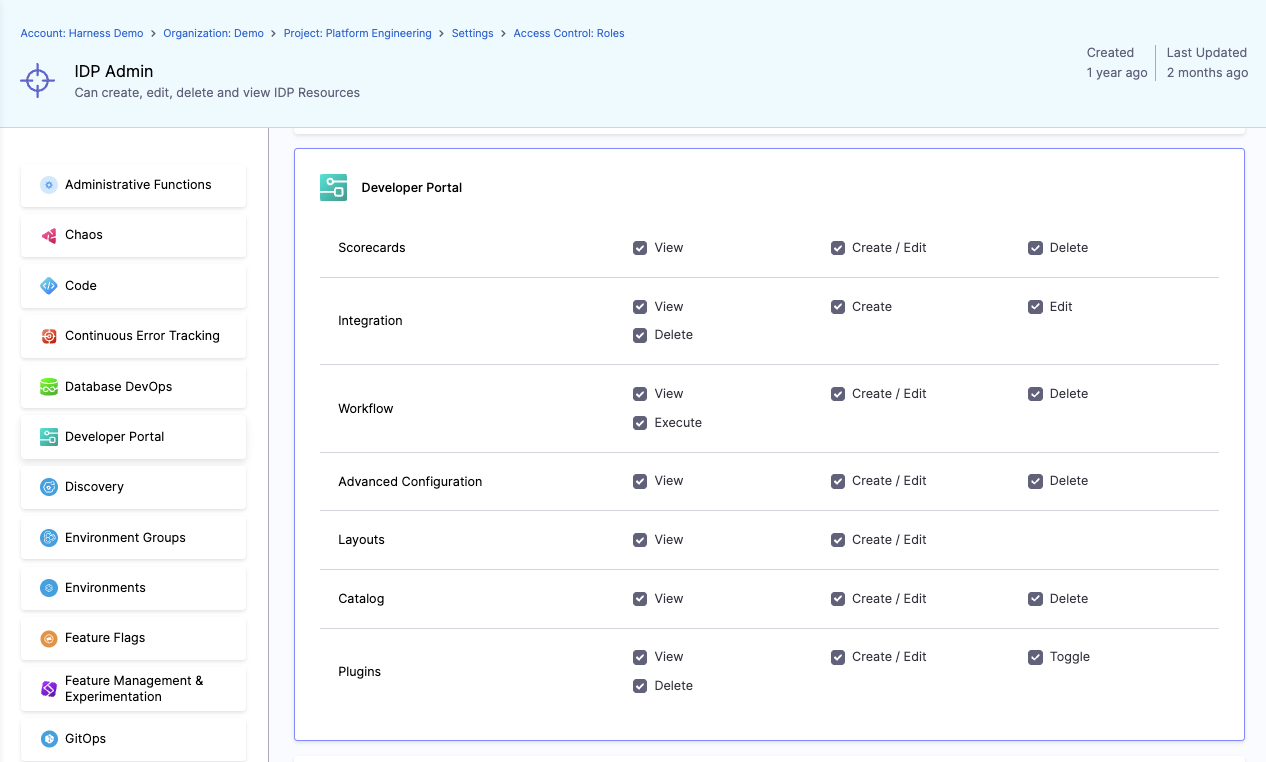
Task: Uncheck Plugins View permission
Action: point(640,657)
